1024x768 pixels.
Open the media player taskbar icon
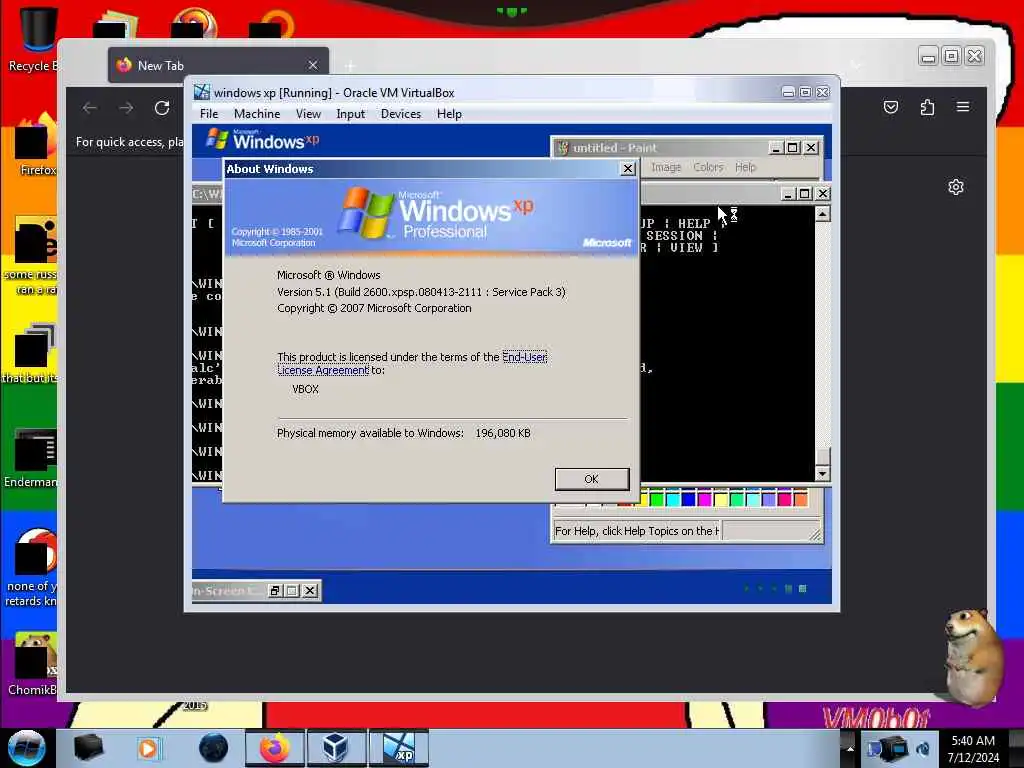click(148, 748)
